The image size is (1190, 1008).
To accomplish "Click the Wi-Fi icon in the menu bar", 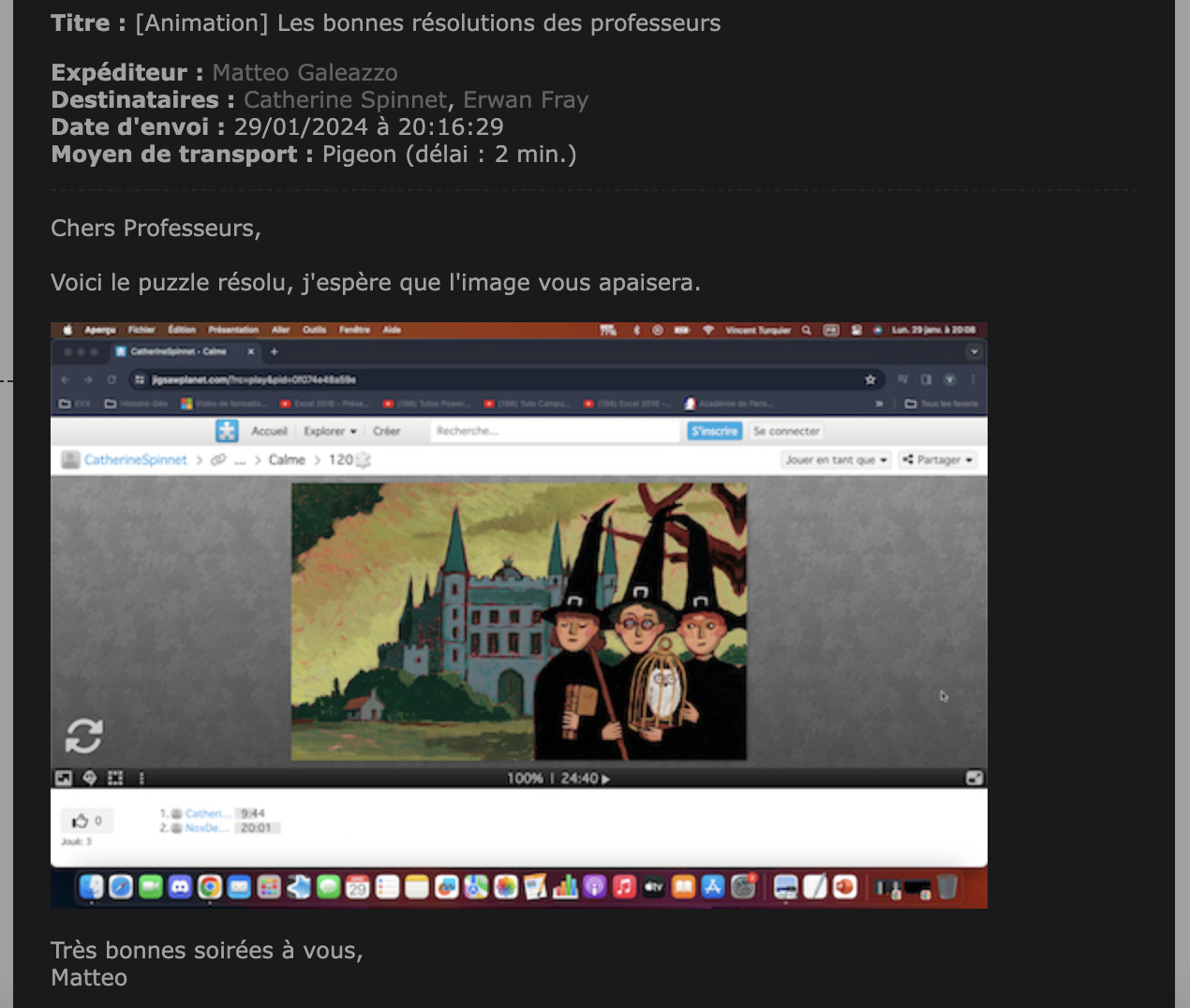I will point(707,330).
